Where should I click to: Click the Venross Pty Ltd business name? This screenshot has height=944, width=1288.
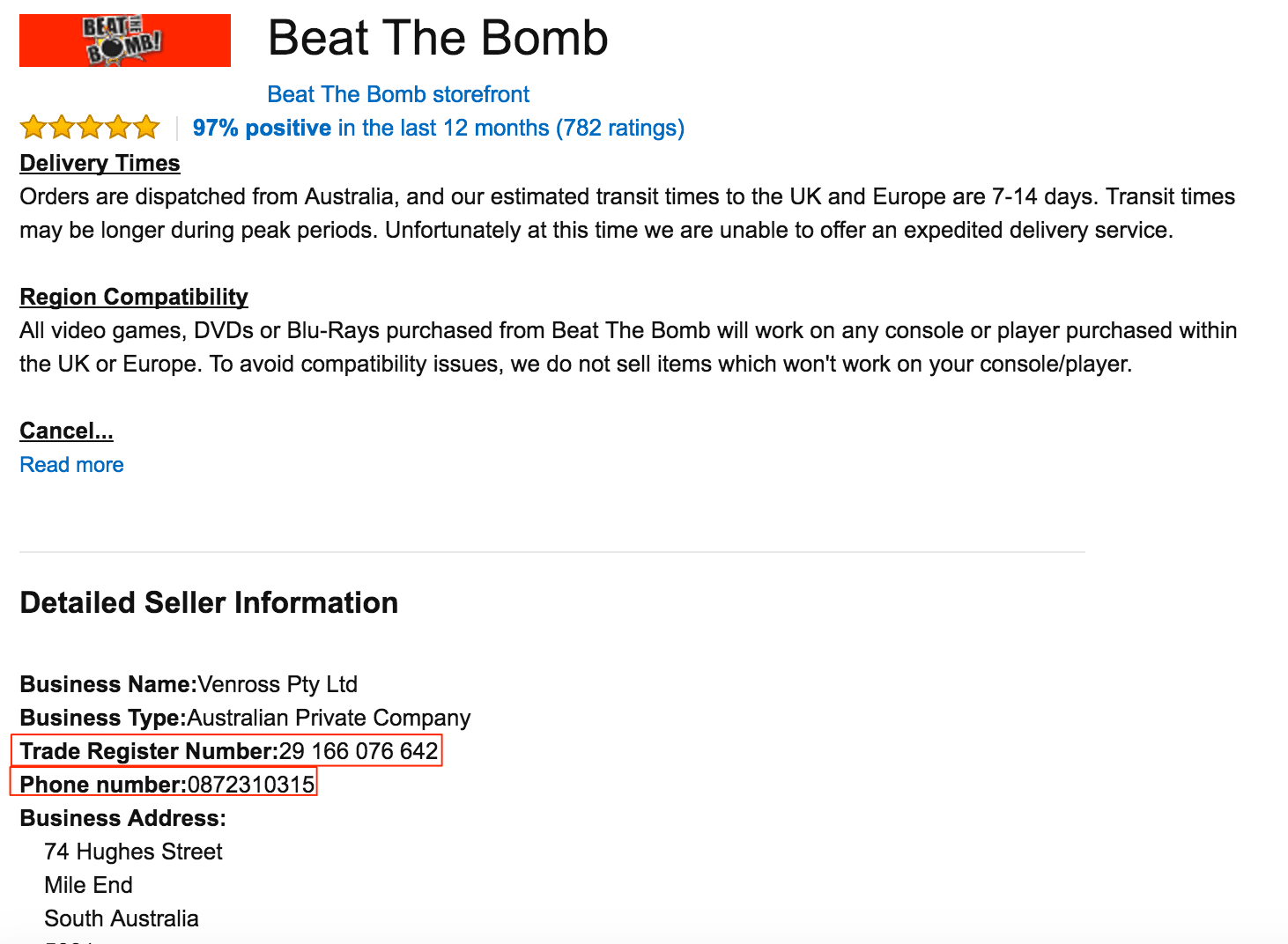pyautogui.click(x=278, y=685)
